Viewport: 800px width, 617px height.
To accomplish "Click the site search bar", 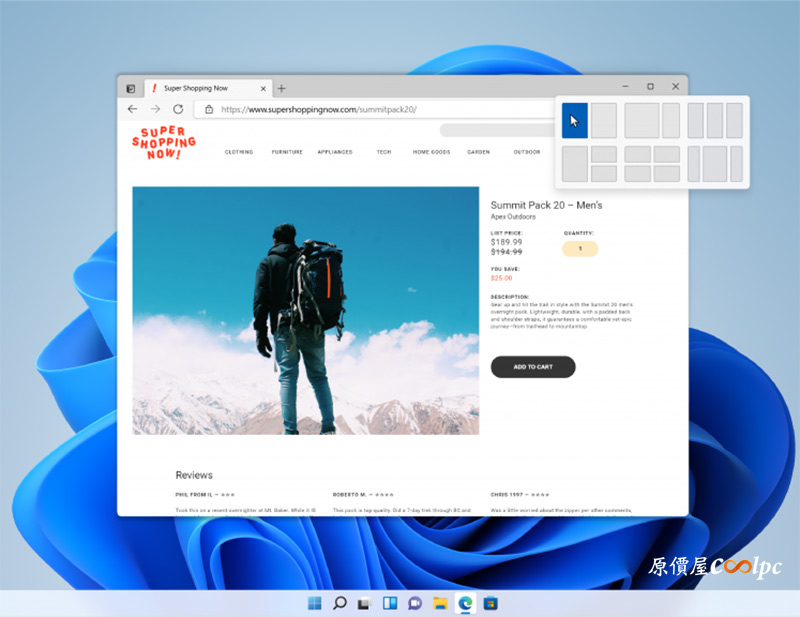I will point(497,130).
